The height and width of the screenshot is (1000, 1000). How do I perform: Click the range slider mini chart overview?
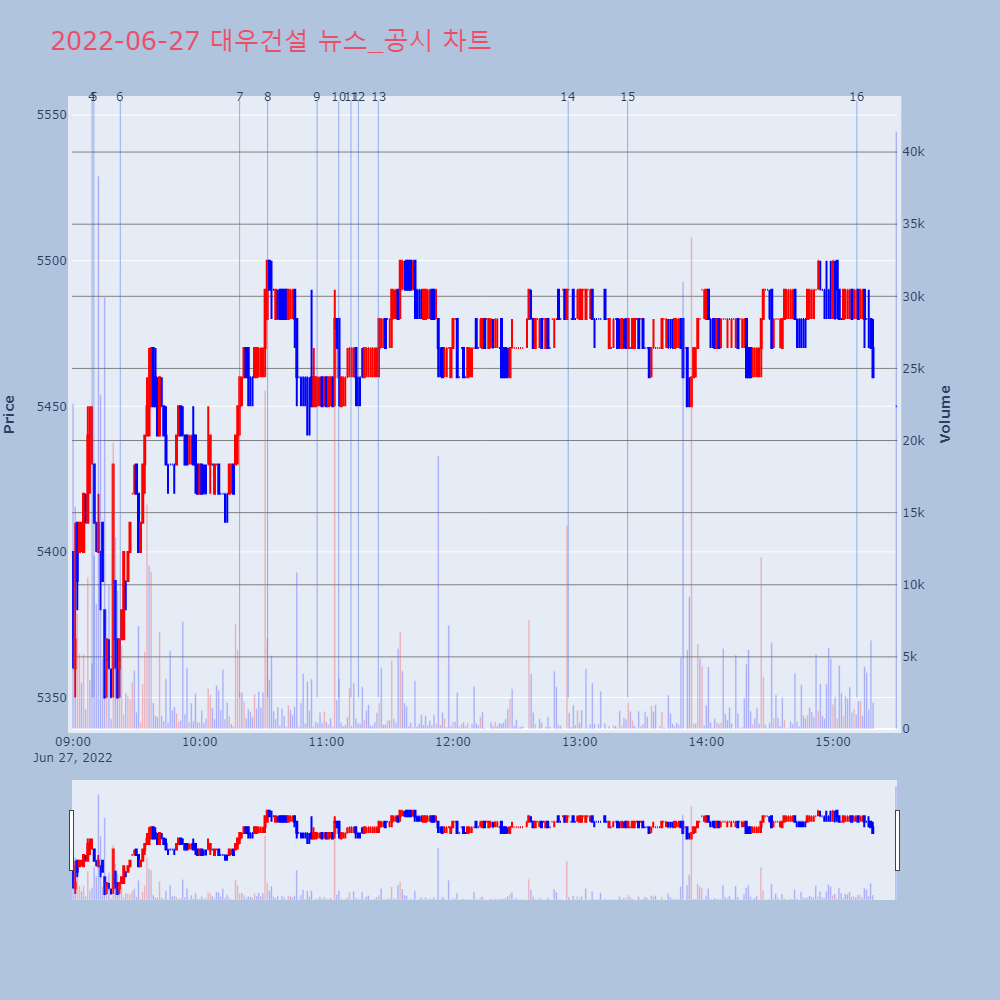point(484,840)
